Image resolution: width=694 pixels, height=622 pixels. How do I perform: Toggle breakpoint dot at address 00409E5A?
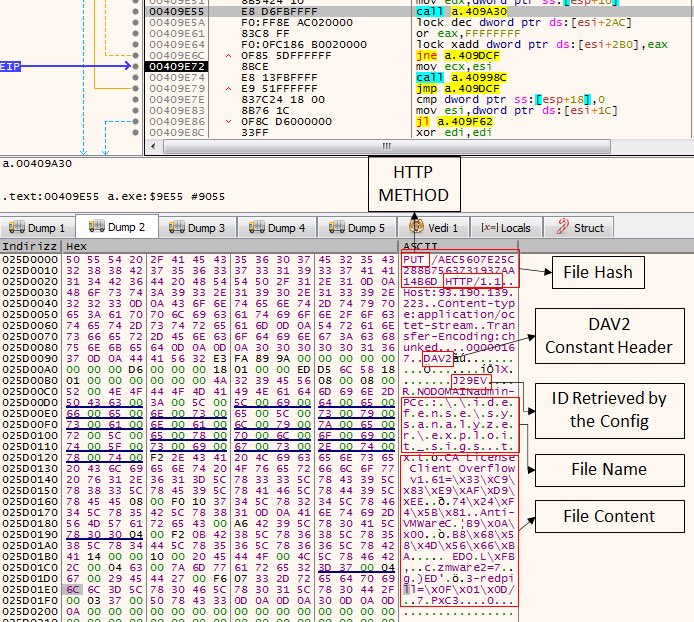(135, 23)
